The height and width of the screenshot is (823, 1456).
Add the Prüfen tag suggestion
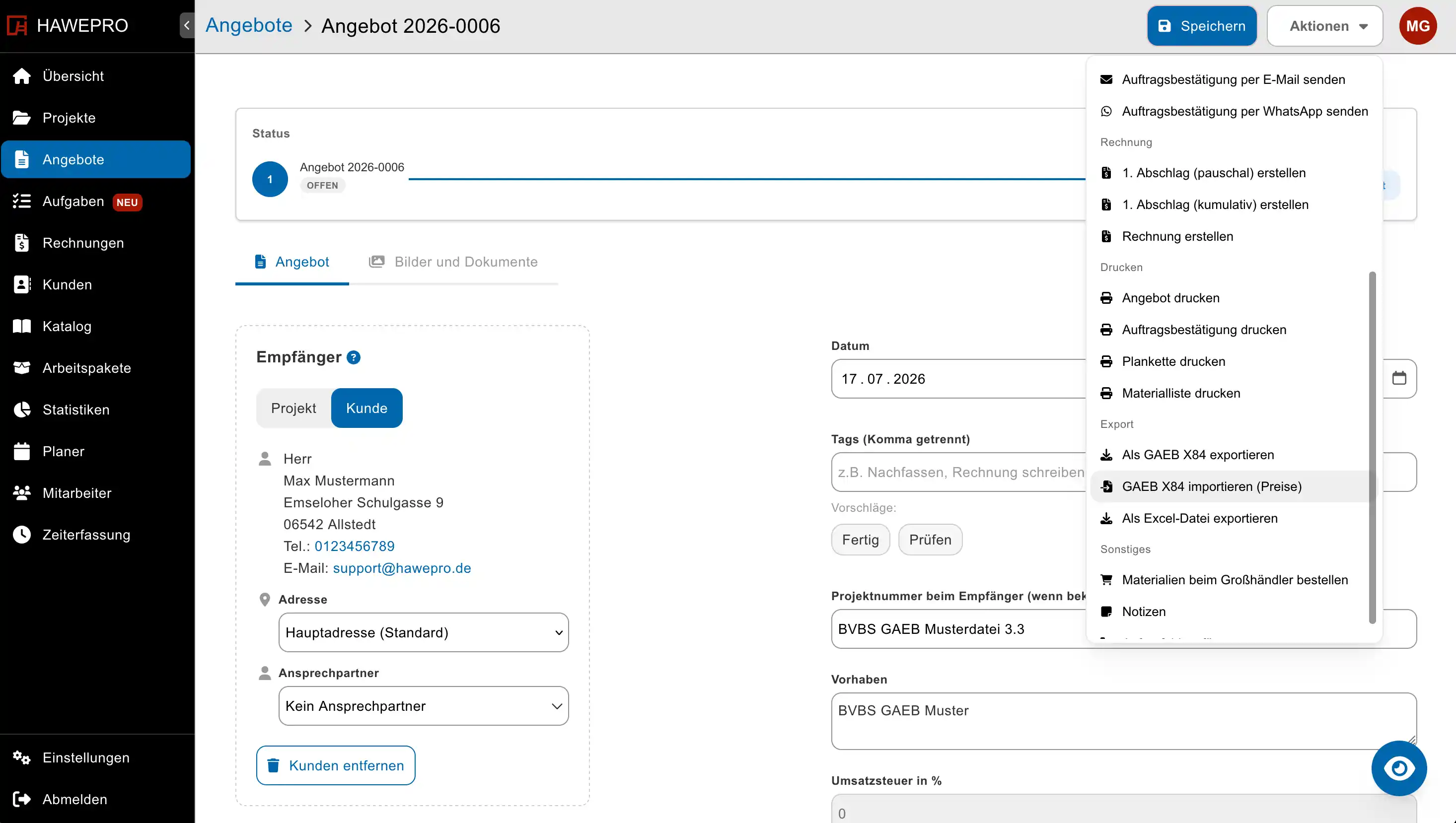pyautogui.click(x=930, y=540)
